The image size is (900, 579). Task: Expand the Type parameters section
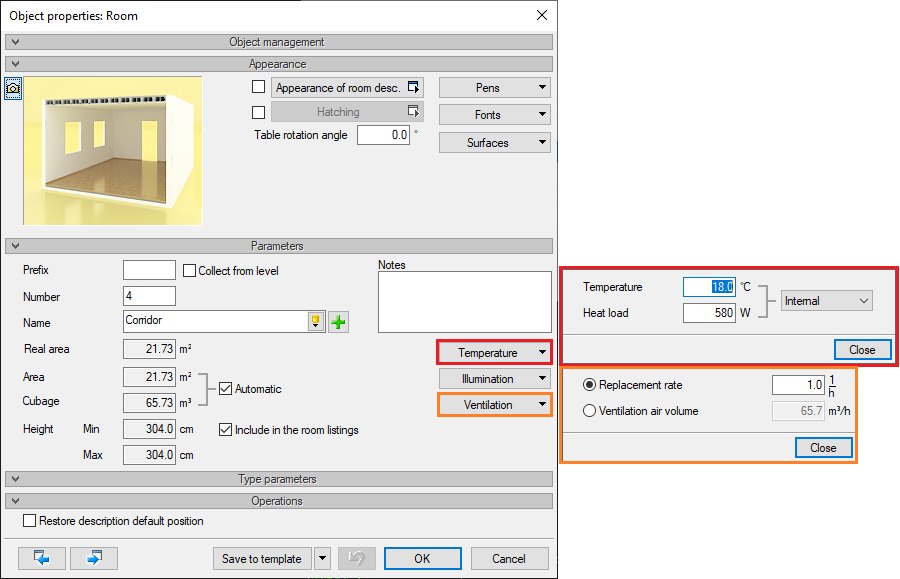click(x=279, y=479)
